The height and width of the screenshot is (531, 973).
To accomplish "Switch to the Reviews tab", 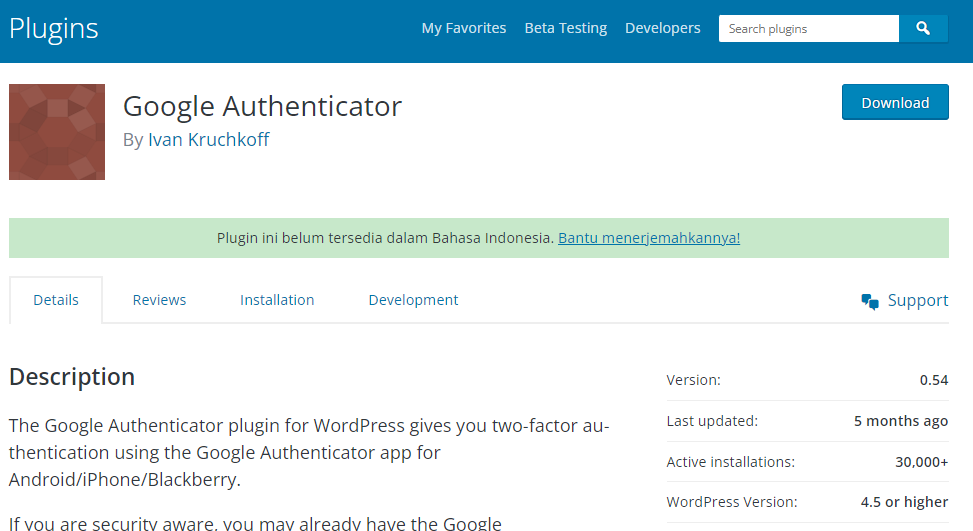I will pyautogui.click(x=159, y=300).
